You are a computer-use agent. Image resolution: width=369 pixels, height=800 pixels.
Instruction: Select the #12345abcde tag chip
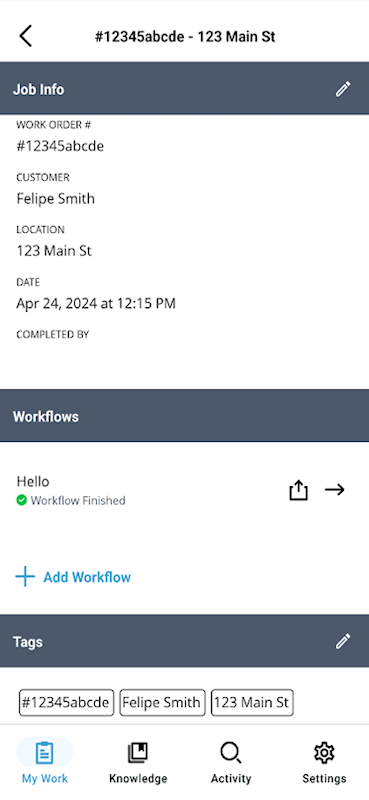tap(66, 703)
